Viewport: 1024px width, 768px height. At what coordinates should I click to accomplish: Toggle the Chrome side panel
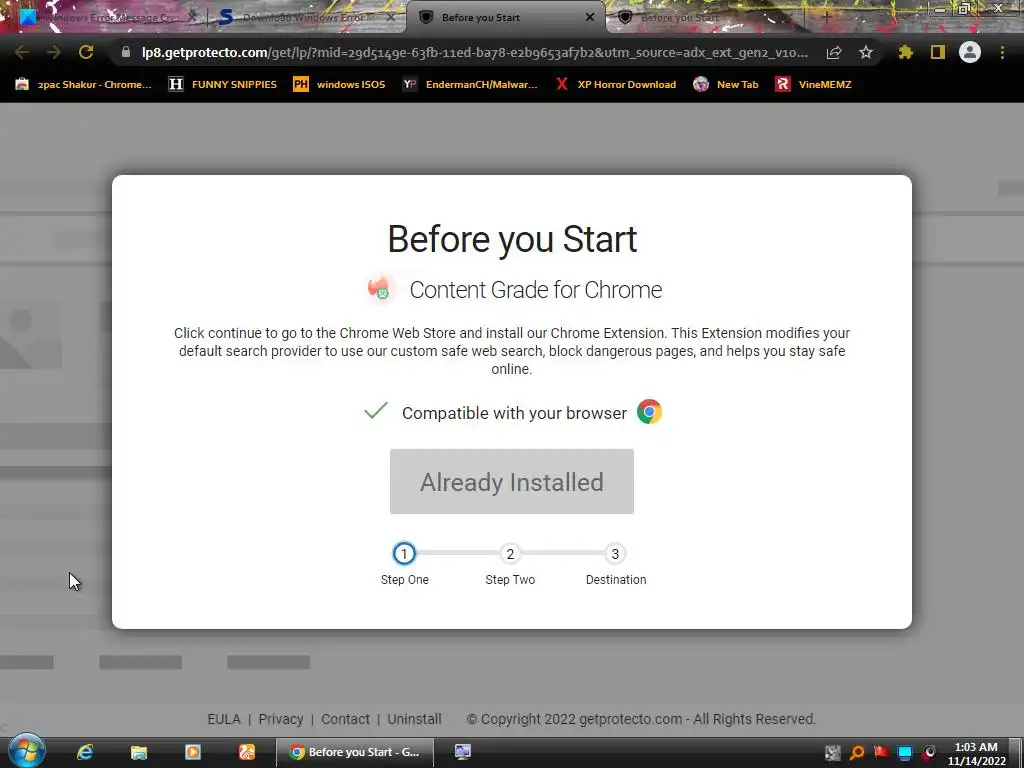click(x=938, y=52)
